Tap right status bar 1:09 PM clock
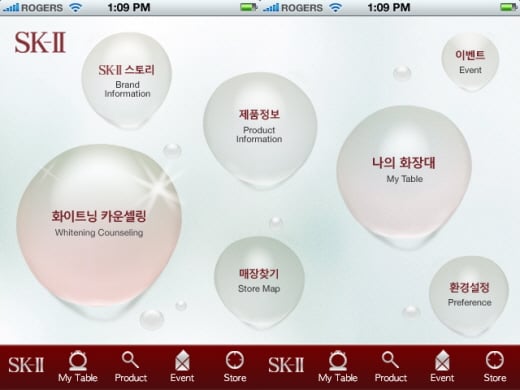This screenshot has height=390, width=520. pos(389,7)
